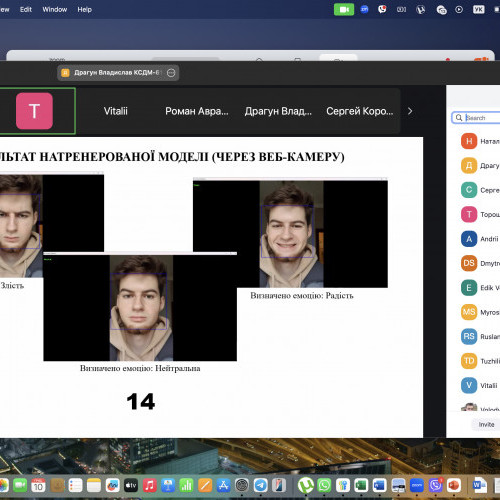The image size is (500, 500).
Task: Select Драгун Влад... participant tile
Action: [278, 111]
